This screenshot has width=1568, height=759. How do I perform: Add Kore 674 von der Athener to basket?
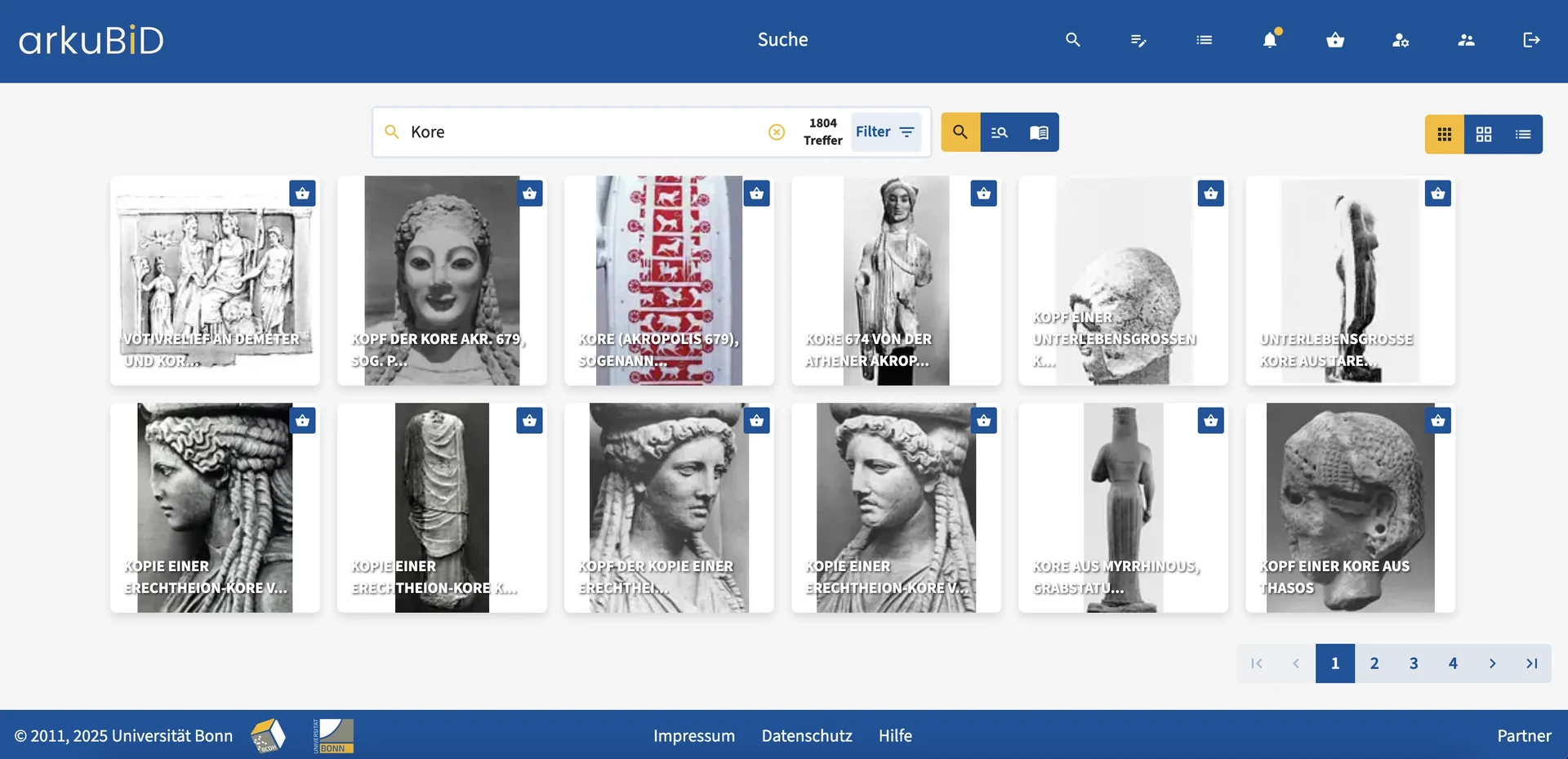(x=984, y=194)
